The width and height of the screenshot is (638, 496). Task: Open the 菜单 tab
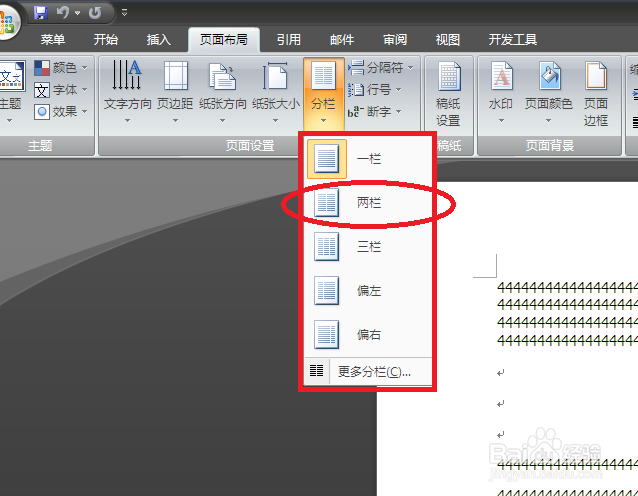click(x=53, y=39)
